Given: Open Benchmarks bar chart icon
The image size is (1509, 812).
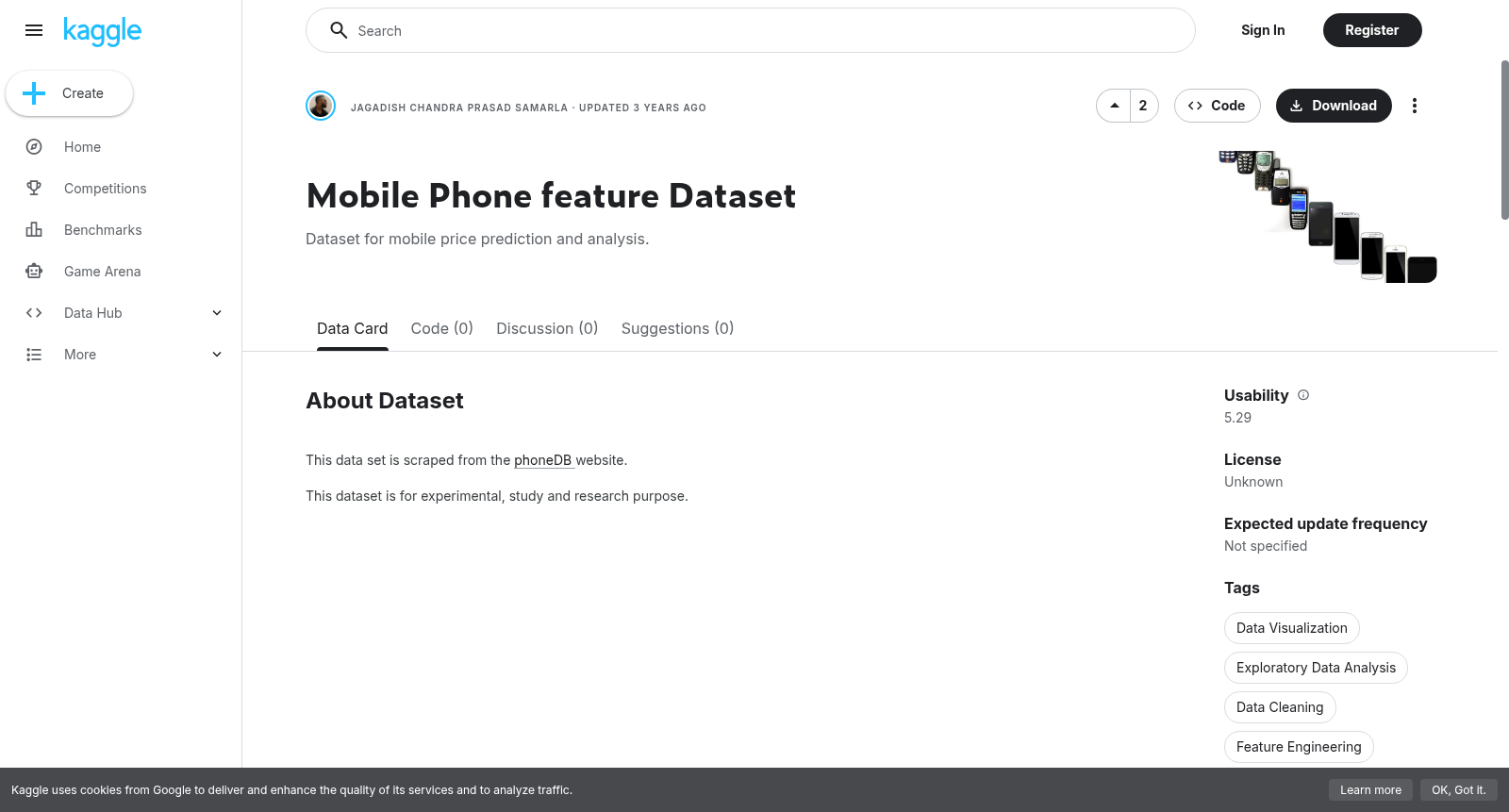Looking at the screenshot, I should 34,230.
